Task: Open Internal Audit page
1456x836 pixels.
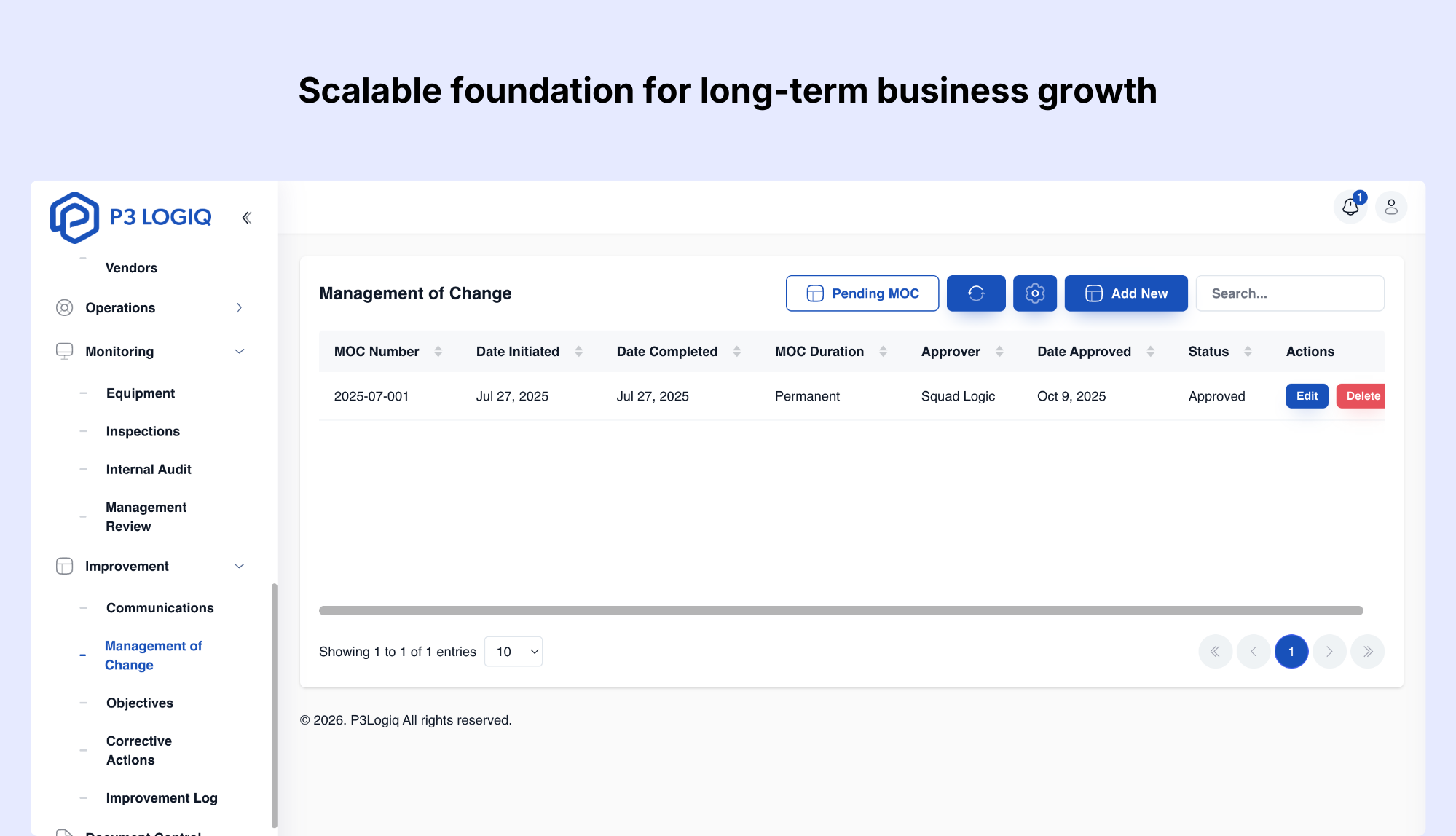Action: tap(149, 470)
